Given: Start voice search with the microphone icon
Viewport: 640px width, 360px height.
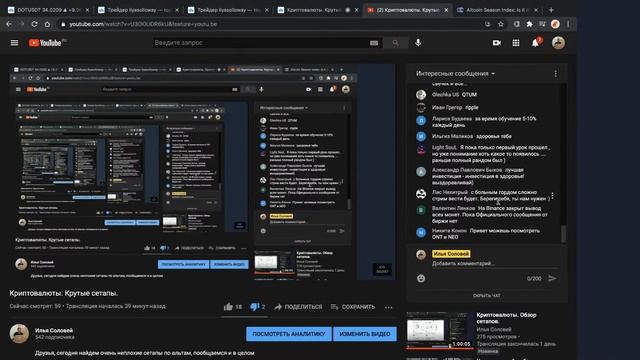Looking at the screenshot, I should point(418,42).
